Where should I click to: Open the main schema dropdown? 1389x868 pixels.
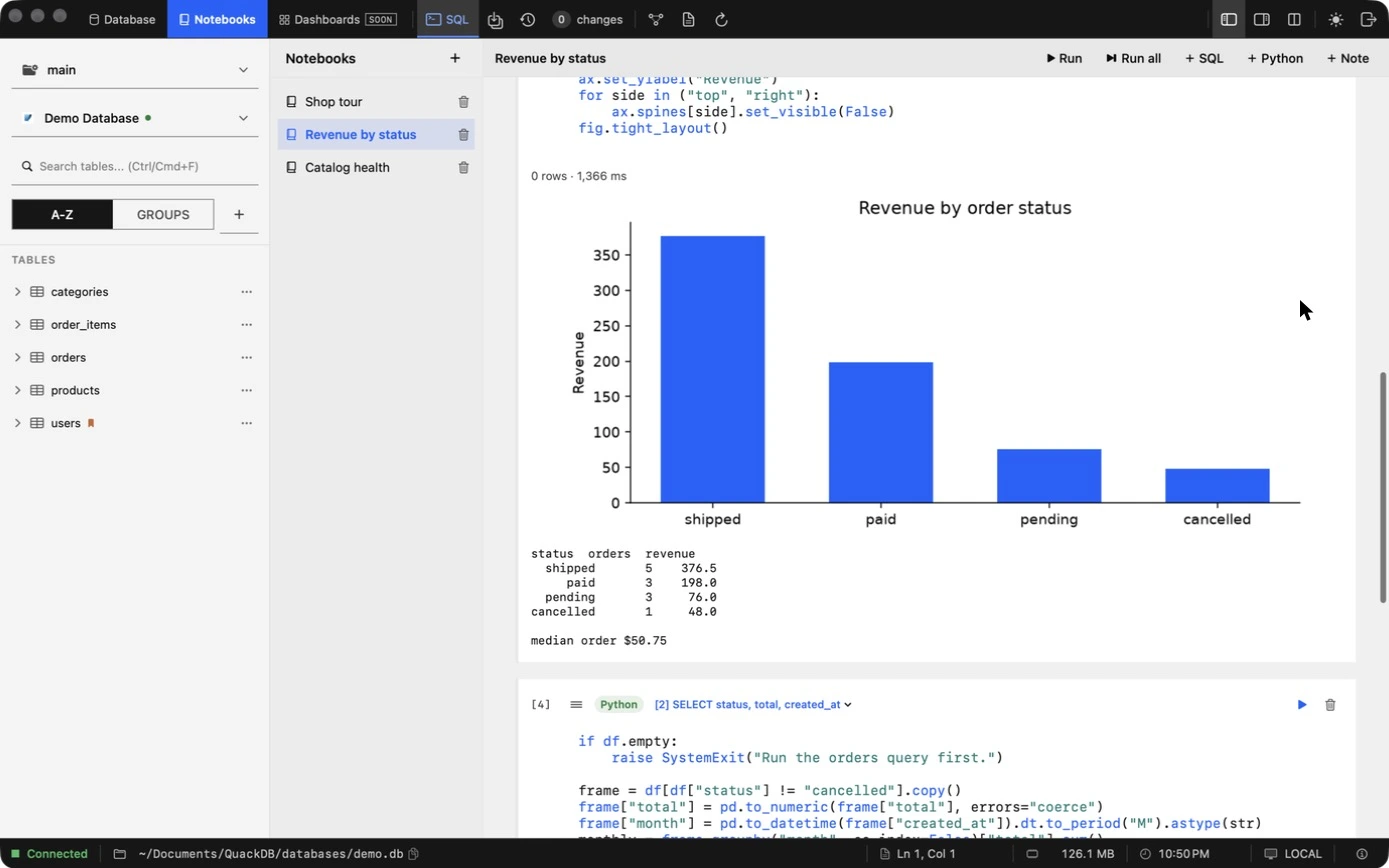point(135,70)
